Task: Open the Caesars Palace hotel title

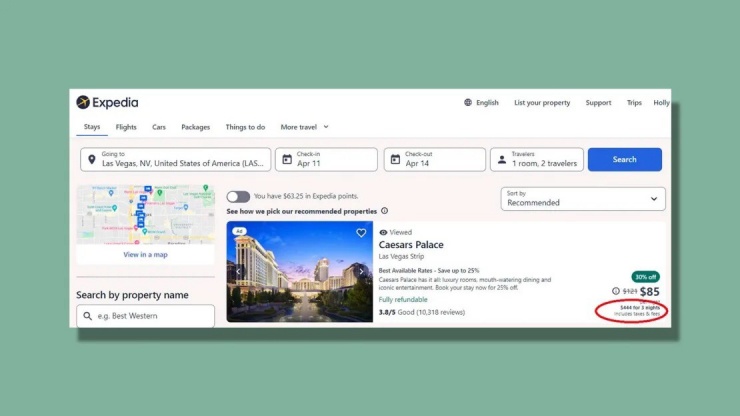Action: 411,245
